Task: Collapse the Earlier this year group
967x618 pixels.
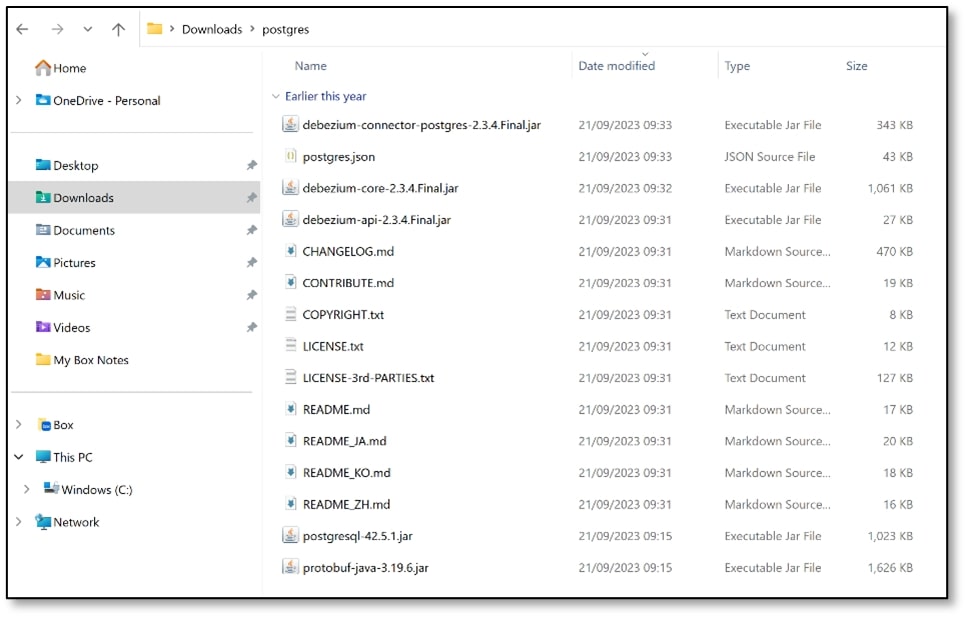Action: point(276,96)
